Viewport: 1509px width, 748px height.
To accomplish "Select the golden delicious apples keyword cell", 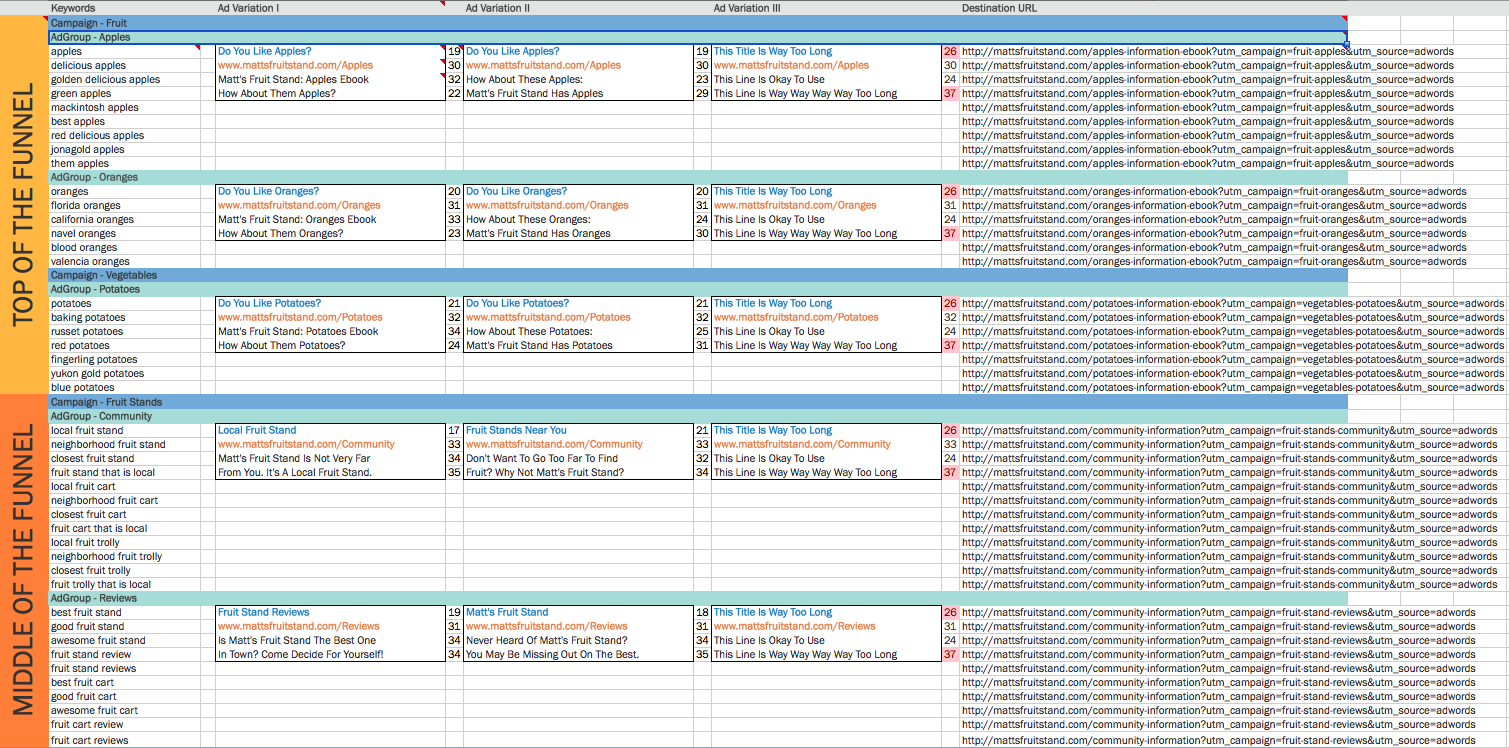I will [124, 79].
